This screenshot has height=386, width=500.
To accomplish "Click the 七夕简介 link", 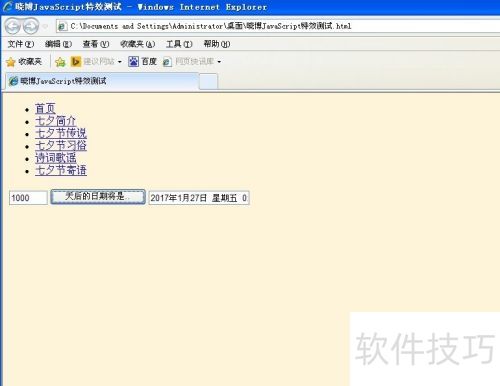I will pyautogui.click(x=56, y=121).
